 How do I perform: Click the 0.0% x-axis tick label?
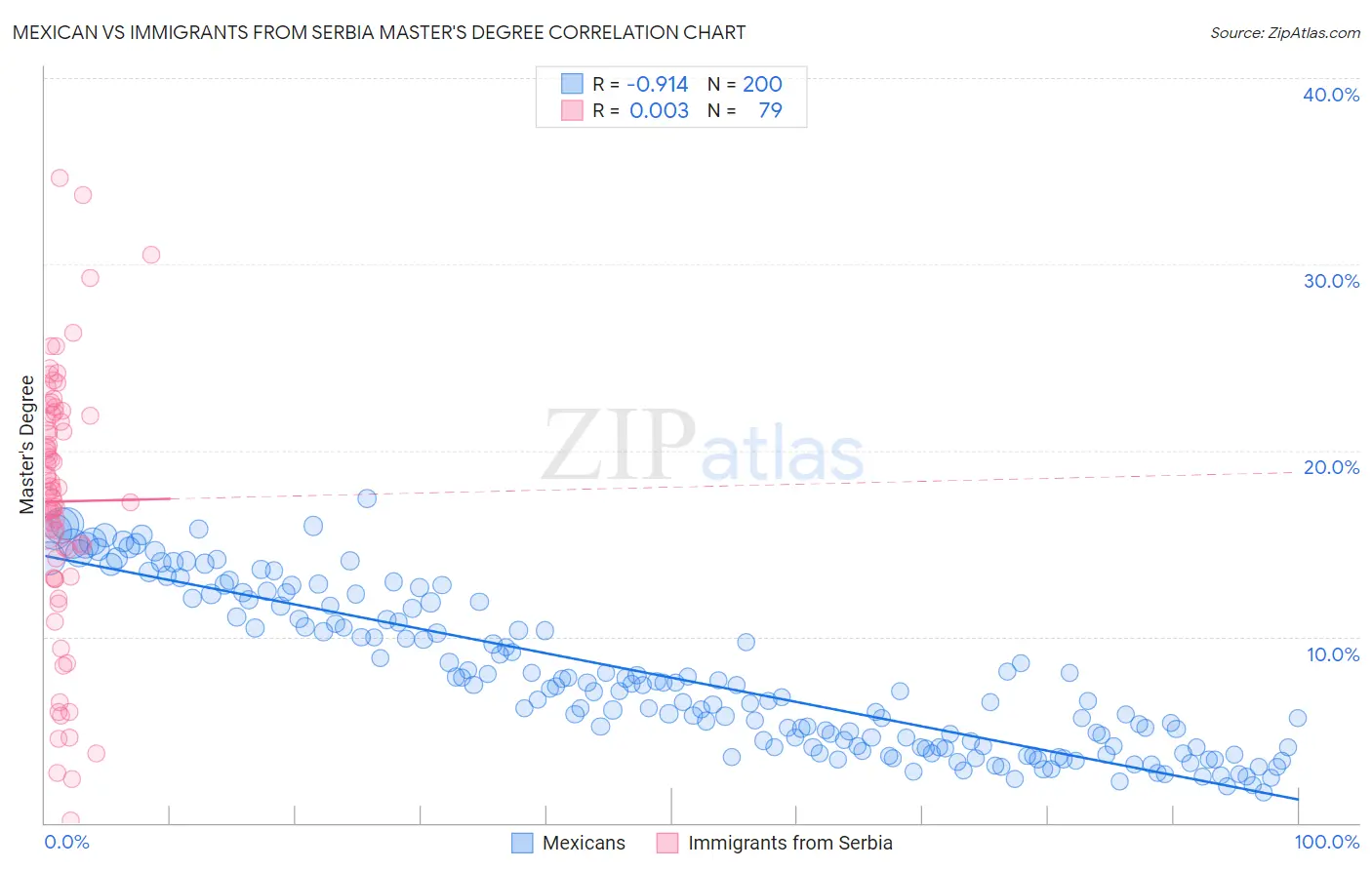66,842
